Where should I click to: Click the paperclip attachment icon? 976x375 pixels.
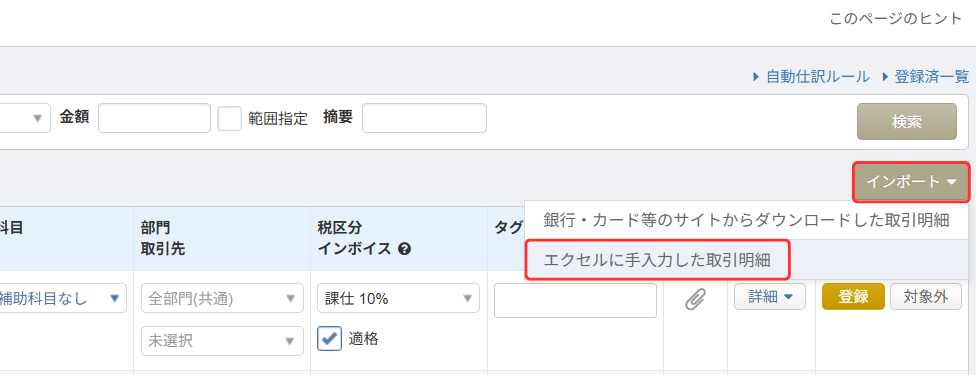695,299
